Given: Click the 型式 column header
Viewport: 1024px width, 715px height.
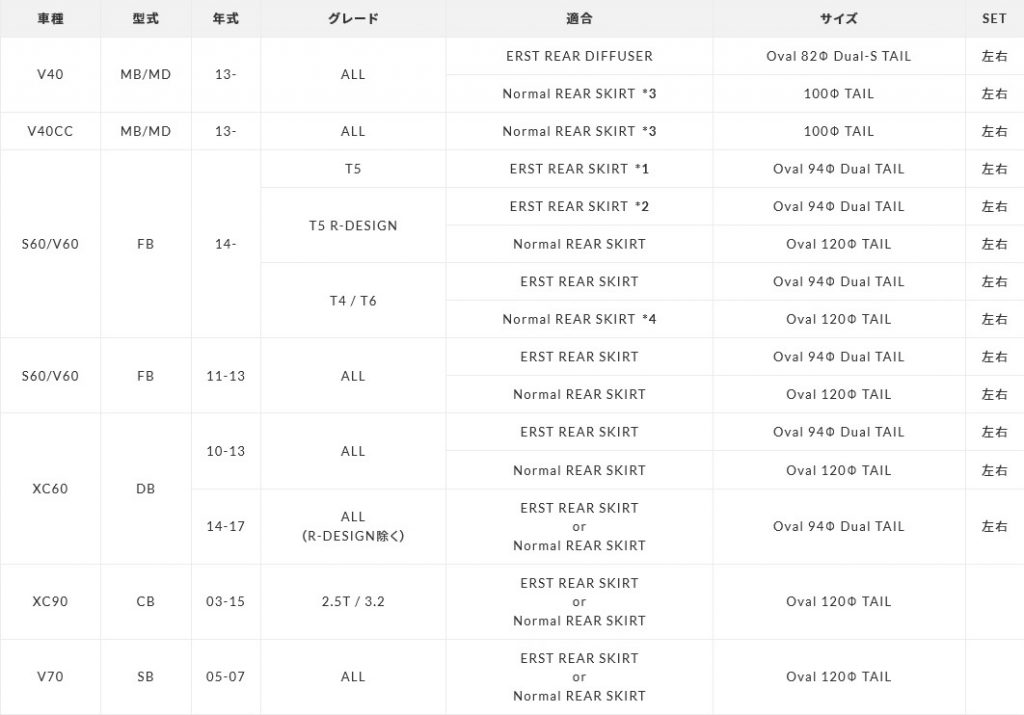Looking at the screenshot, I should pyautogui.click(x=145, y=19).
